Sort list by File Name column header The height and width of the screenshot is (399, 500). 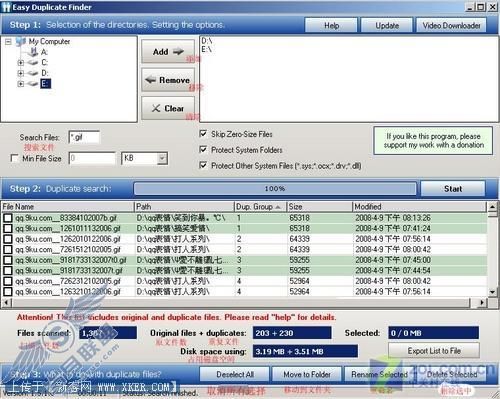(68, 207)
